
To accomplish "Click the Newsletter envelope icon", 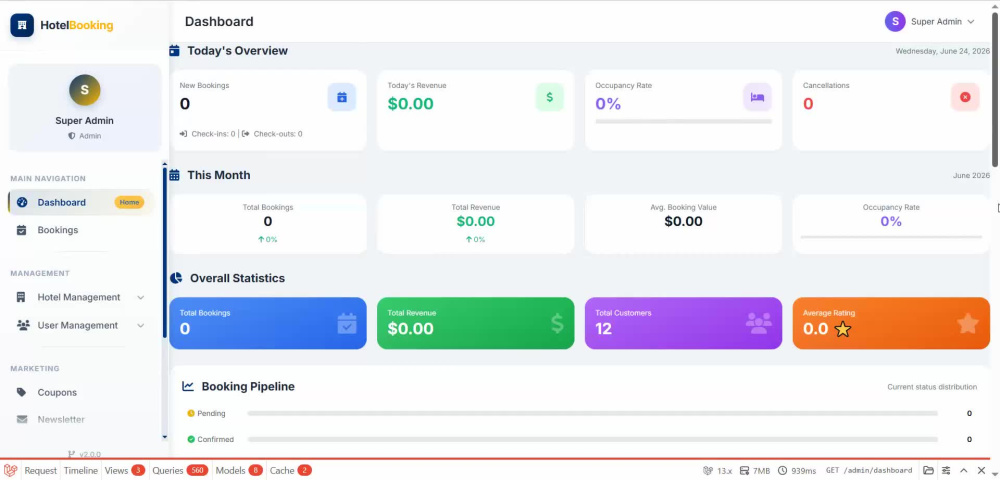I will coord(22,419).
